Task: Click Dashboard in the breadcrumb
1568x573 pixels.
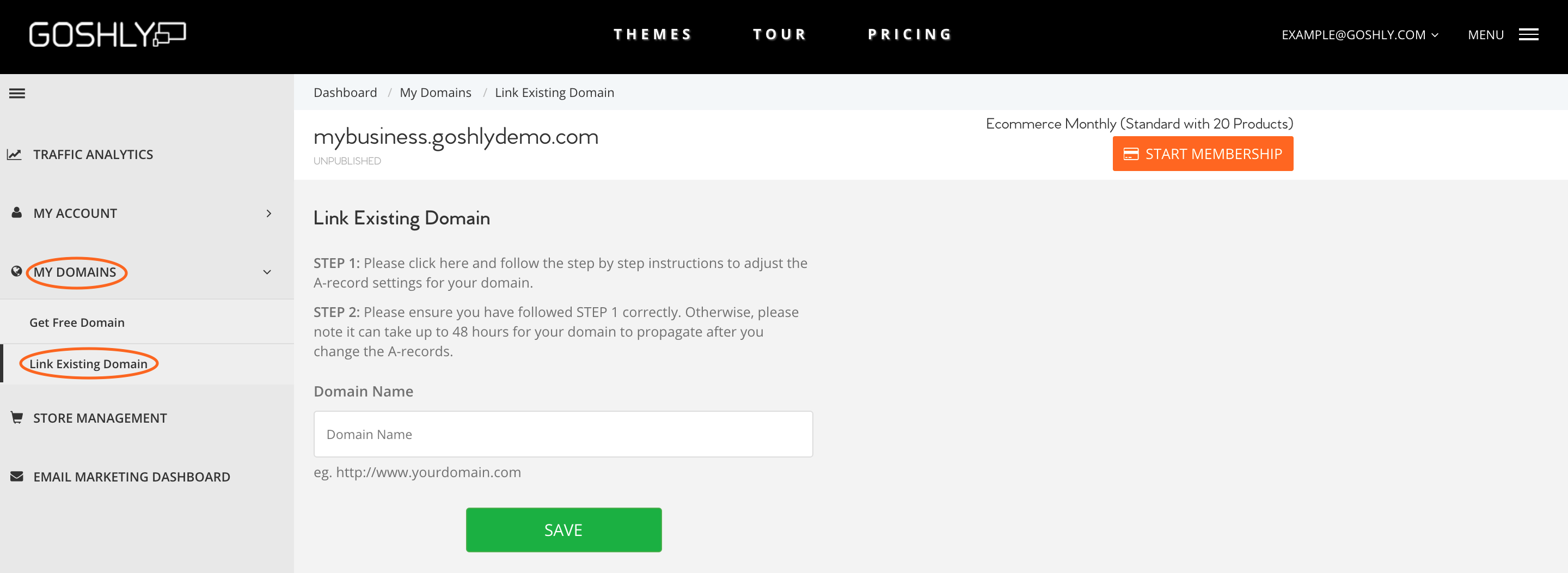Action: pyautogui.click(x=345, y=93)
